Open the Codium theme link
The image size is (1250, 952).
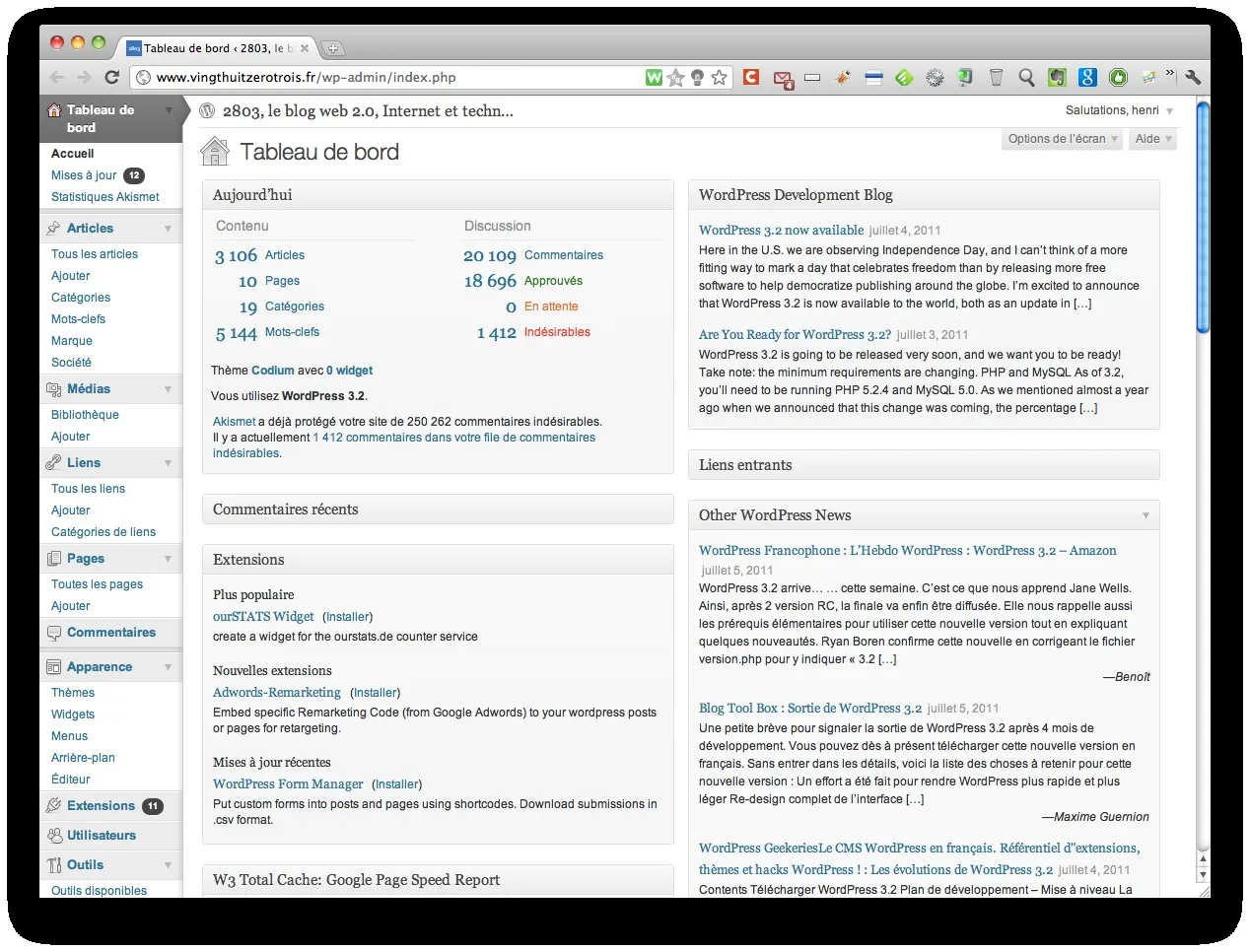pyautogui.click(x=273, y=371)
